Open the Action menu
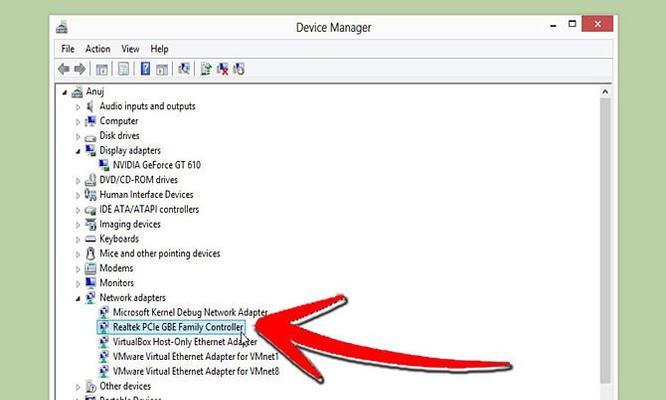Screen dimensions: 666x400 pyautogui.click(x=98, y=49)
